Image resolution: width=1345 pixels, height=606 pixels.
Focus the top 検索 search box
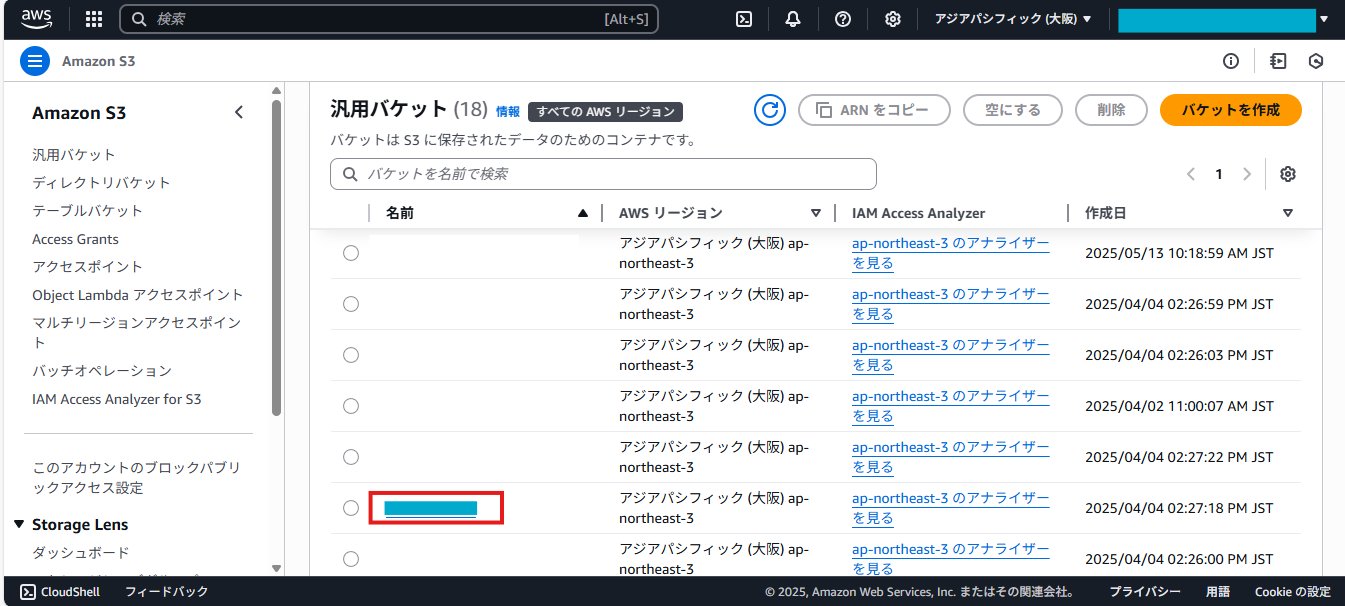pos(389,19)
